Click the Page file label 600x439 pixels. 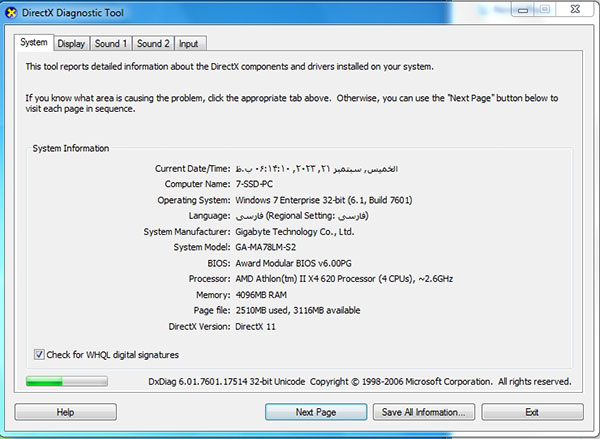(212, 310)
